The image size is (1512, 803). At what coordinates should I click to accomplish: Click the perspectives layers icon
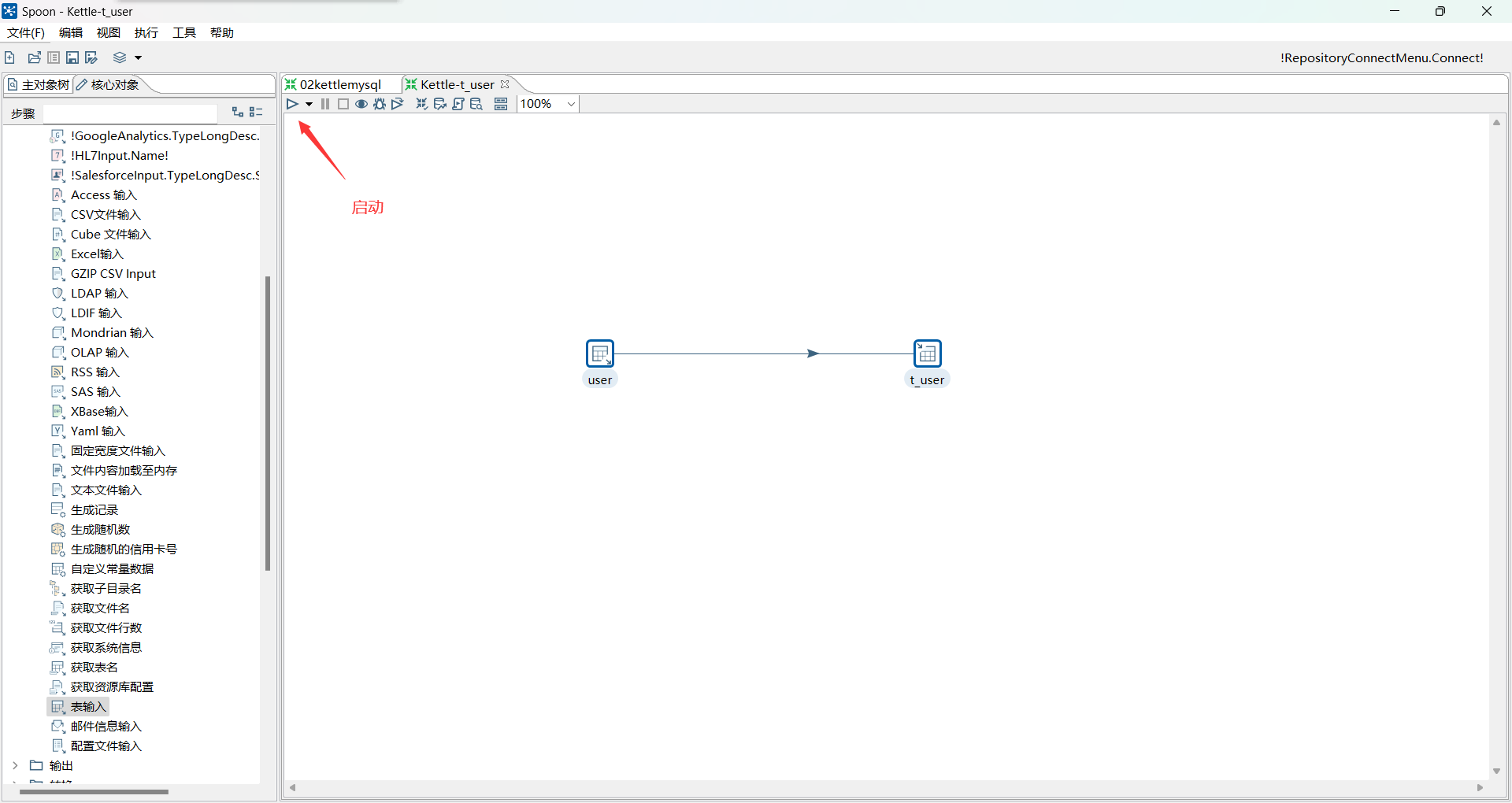point(120,57)
